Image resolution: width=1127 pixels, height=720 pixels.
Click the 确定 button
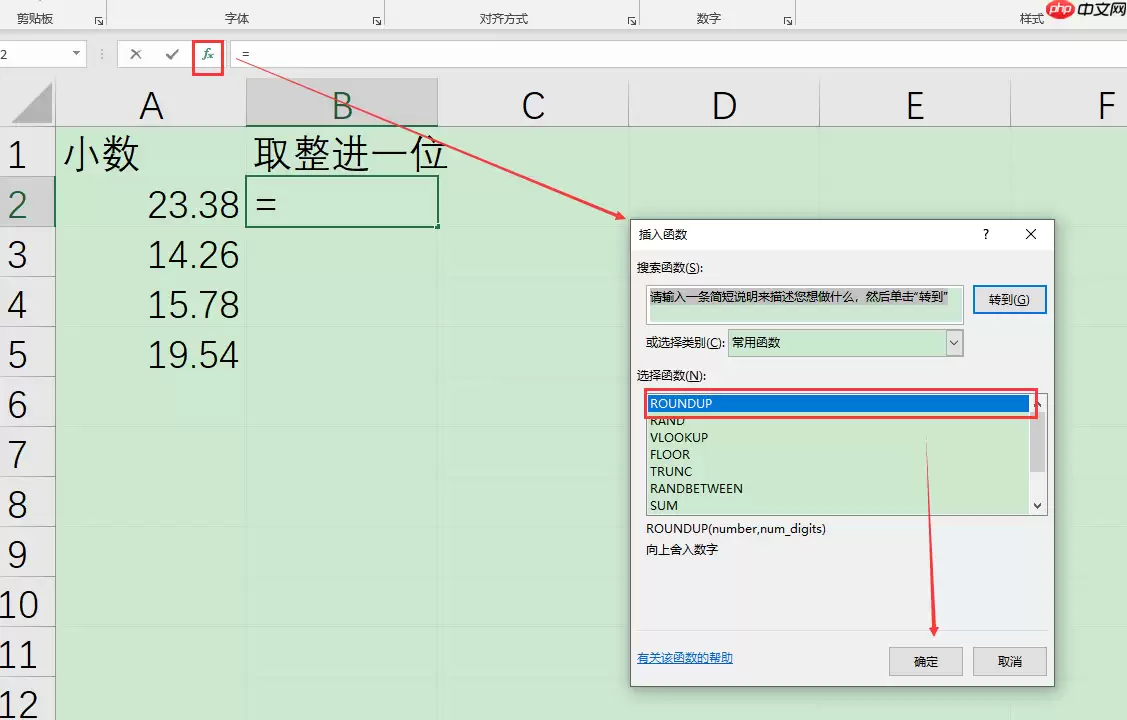926,661
